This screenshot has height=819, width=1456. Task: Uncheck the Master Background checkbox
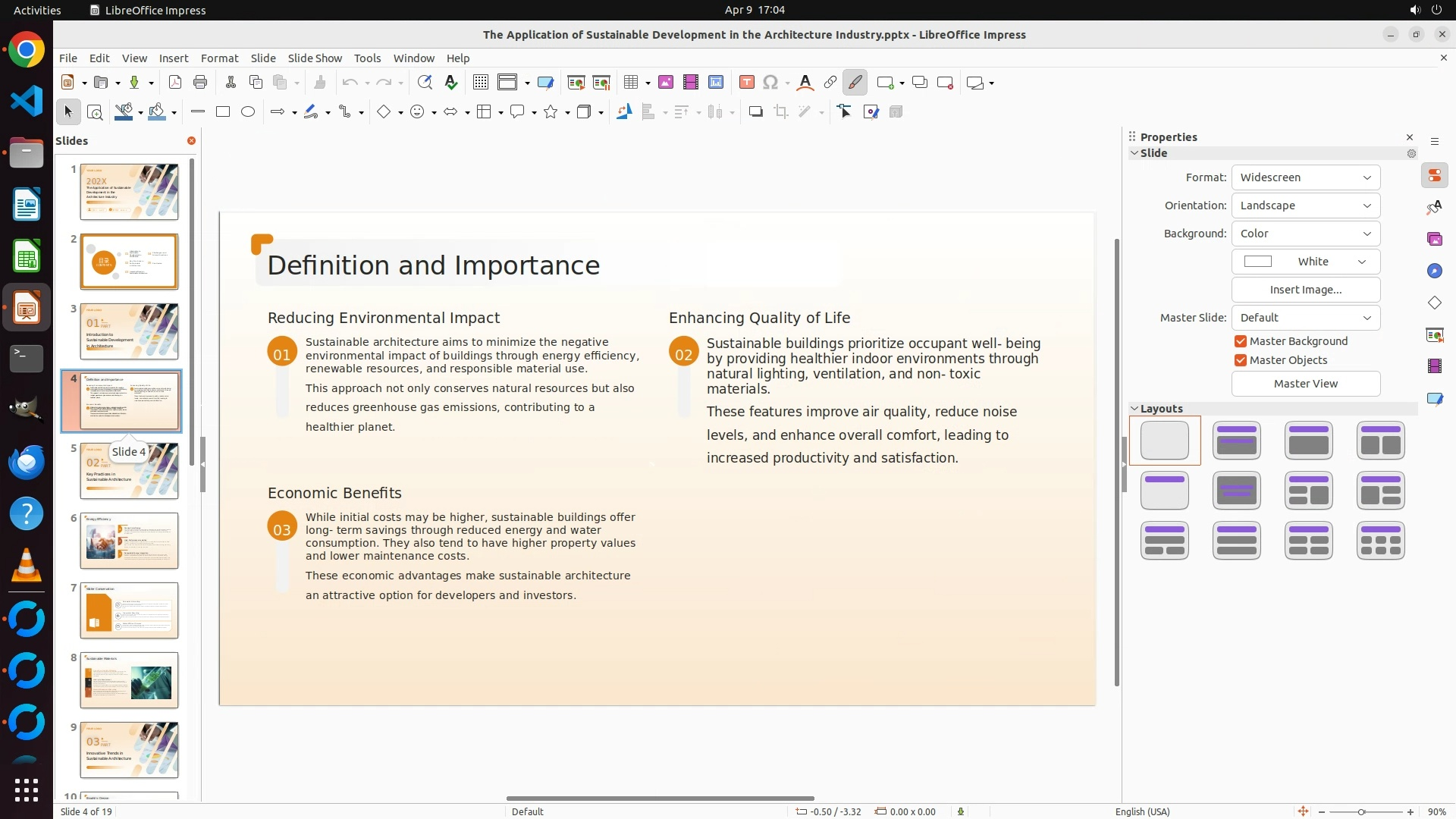tap(1241, 341)
